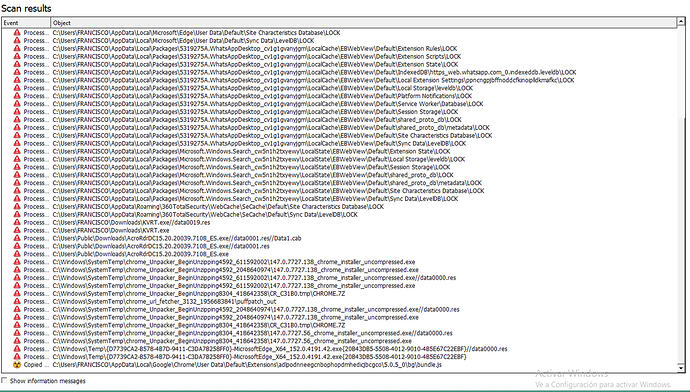
Task: Click warning icon for KVRT.exe//data0019.res row
Action: (17, 223)
